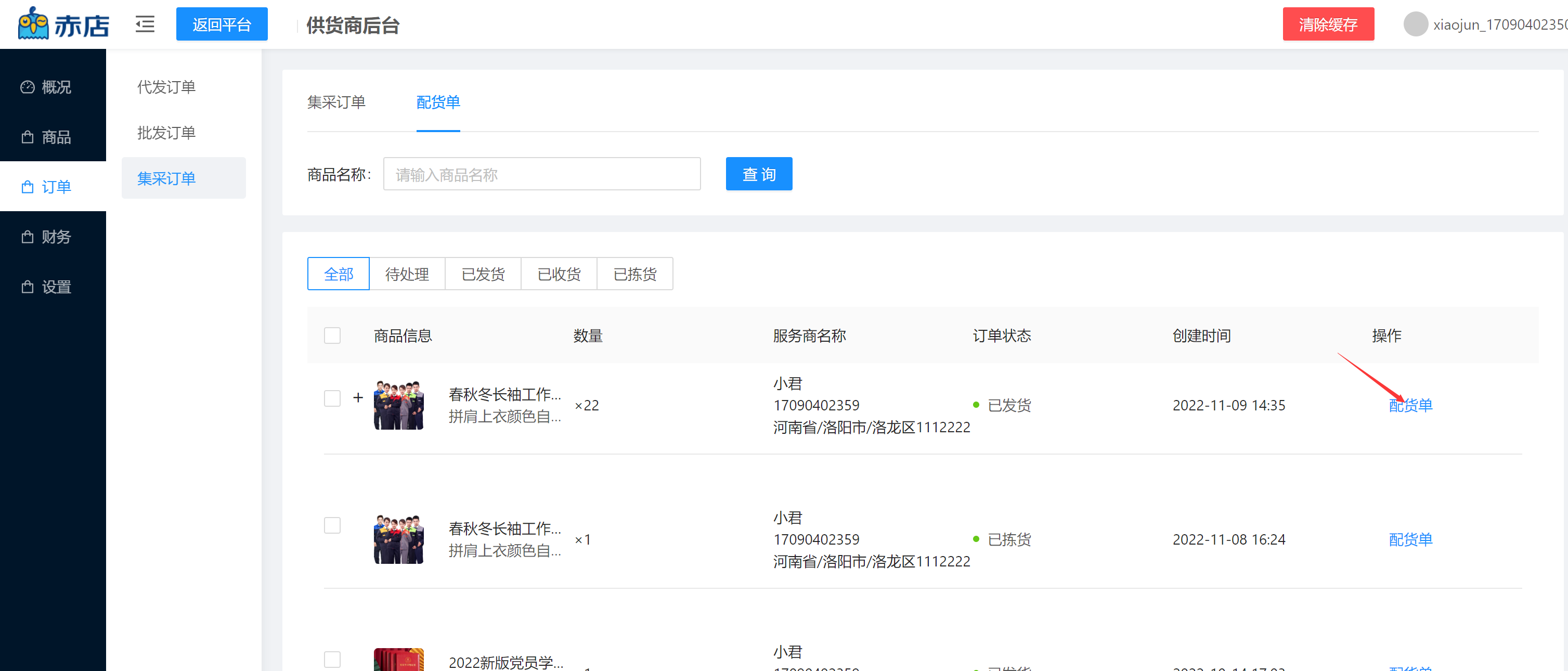The width and height of the screenshot is (1568, 671).
Task: Click the bag icon beside 财务
Action: 28,237
